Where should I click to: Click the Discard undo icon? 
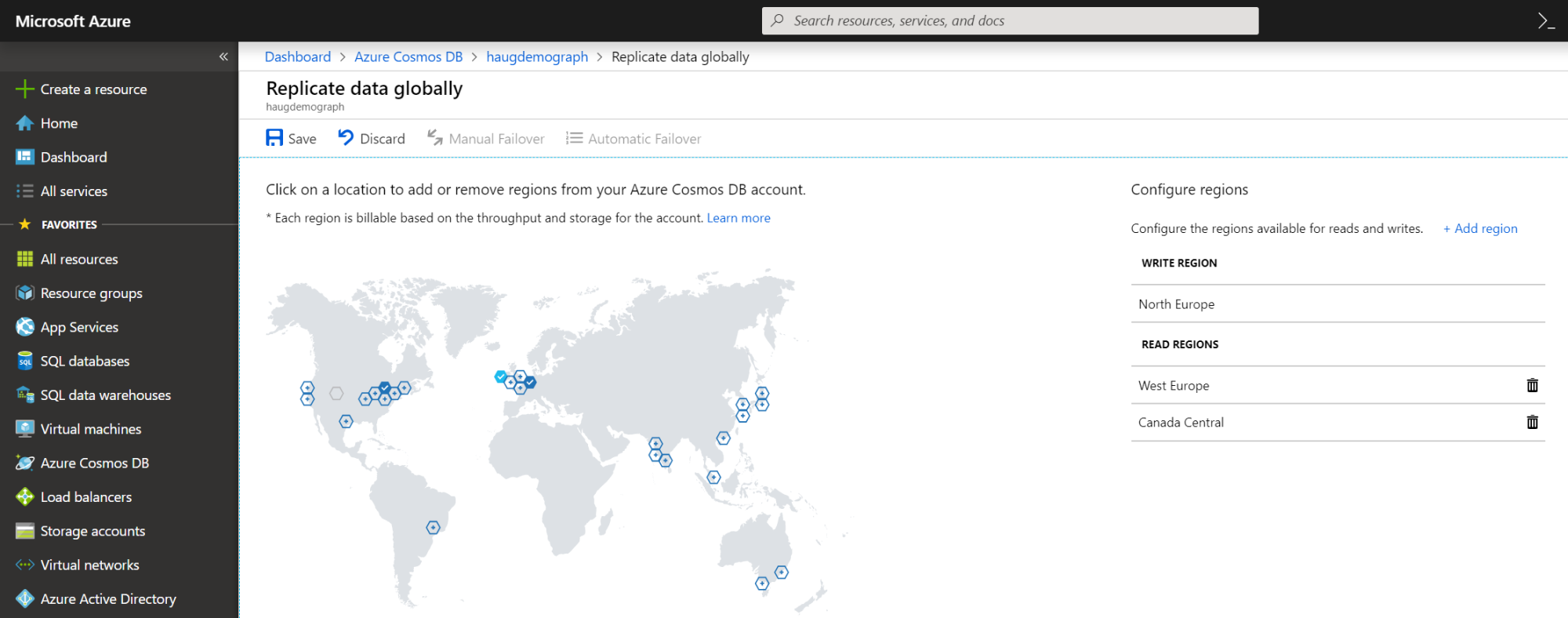346,138
